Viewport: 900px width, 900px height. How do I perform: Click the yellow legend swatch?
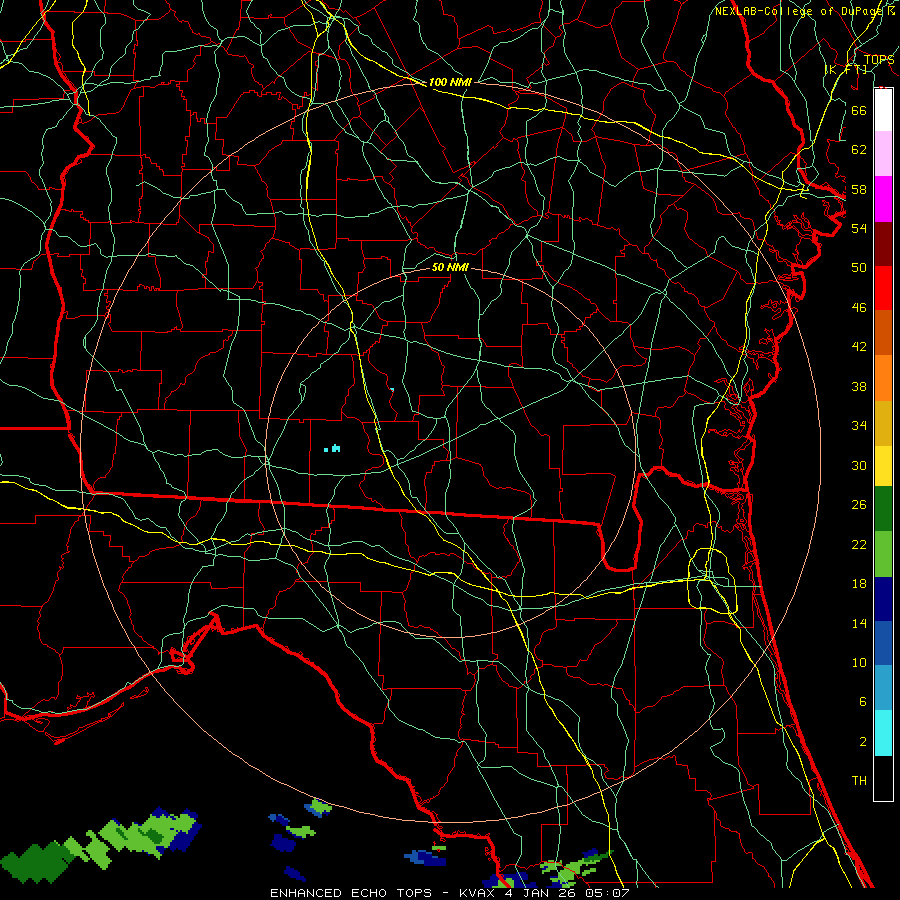point(883,466)
